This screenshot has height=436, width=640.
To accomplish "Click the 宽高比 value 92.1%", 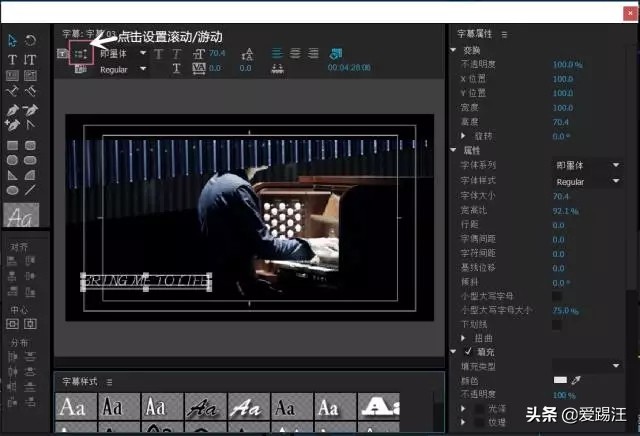I will click(566, 211).
